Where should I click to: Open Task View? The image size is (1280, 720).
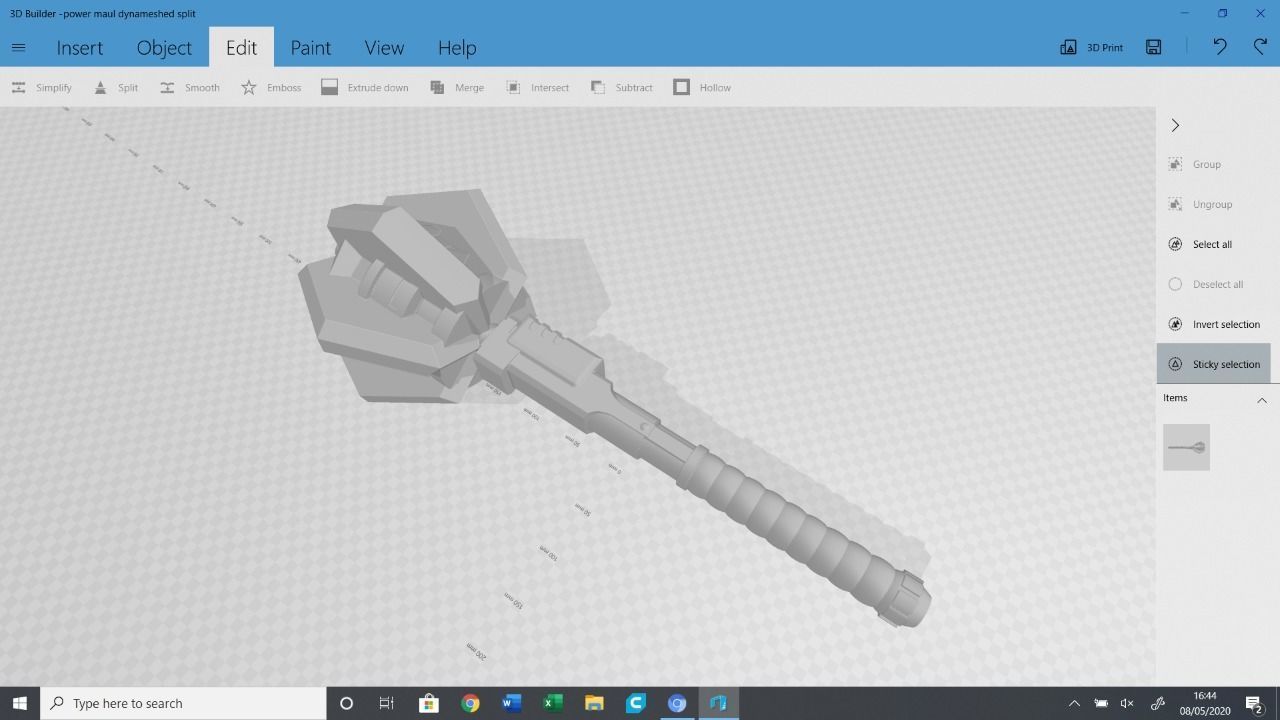pyautogui.click(x=387, y=703)
